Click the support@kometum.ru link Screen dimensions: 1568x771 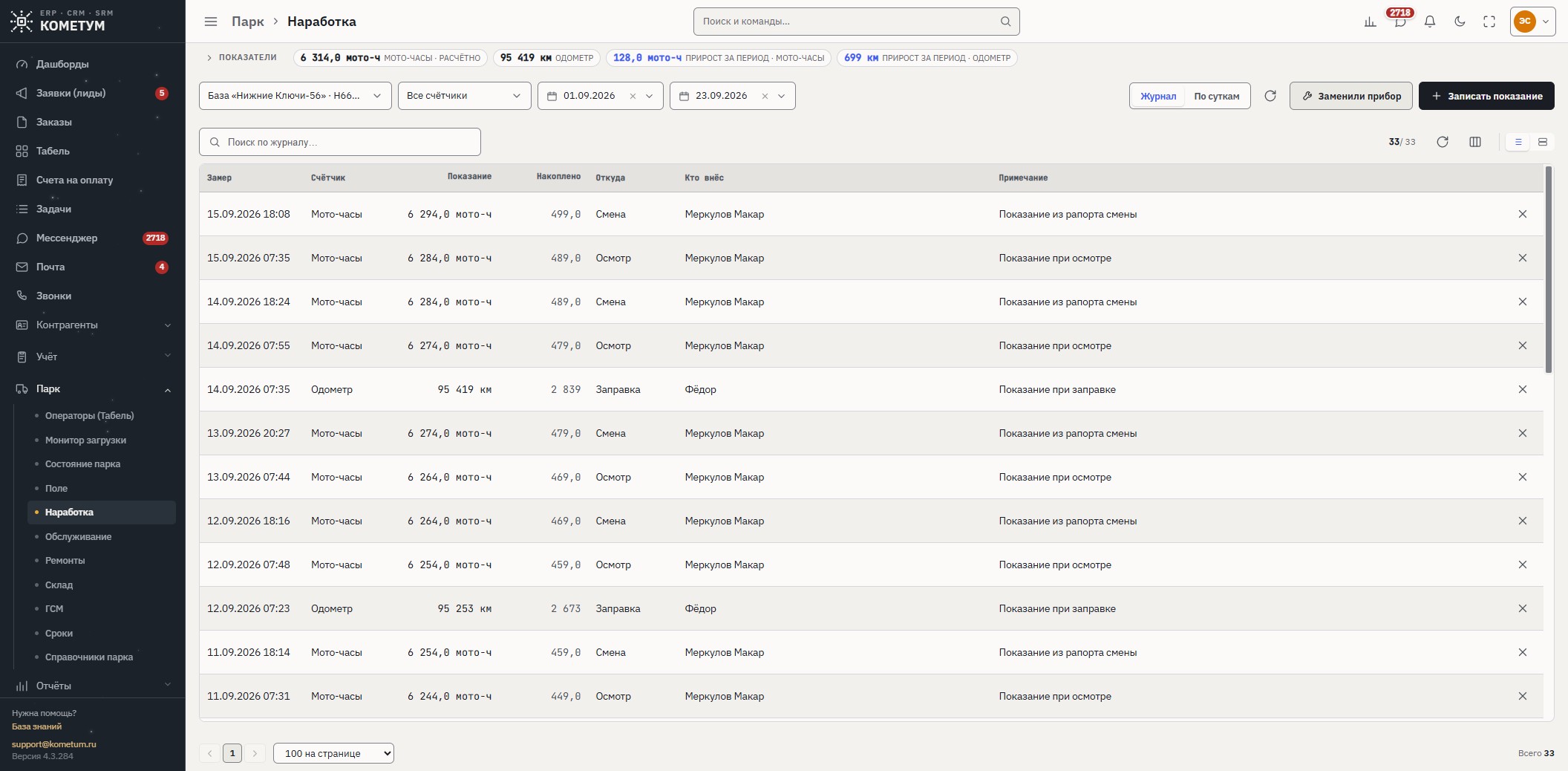54,744
